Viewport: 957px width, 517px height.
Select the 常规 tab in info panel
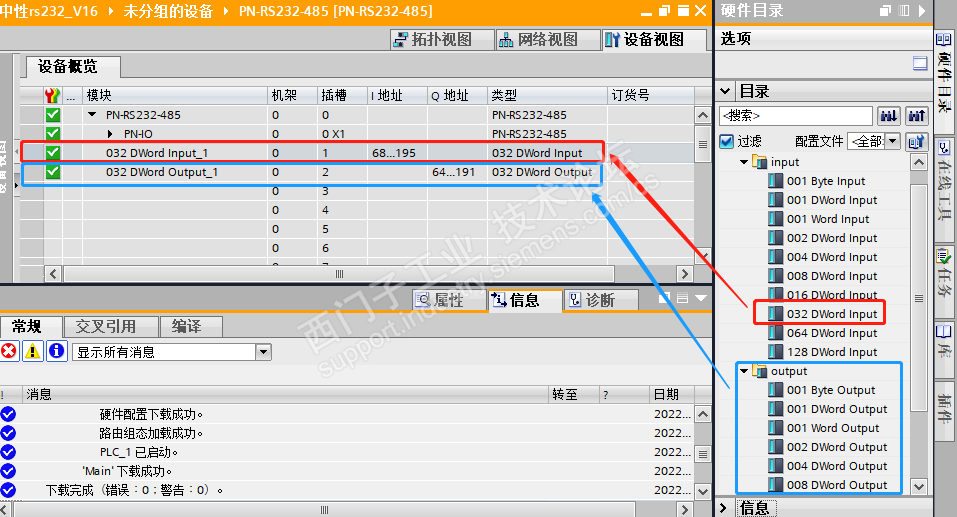coord(31,327)
